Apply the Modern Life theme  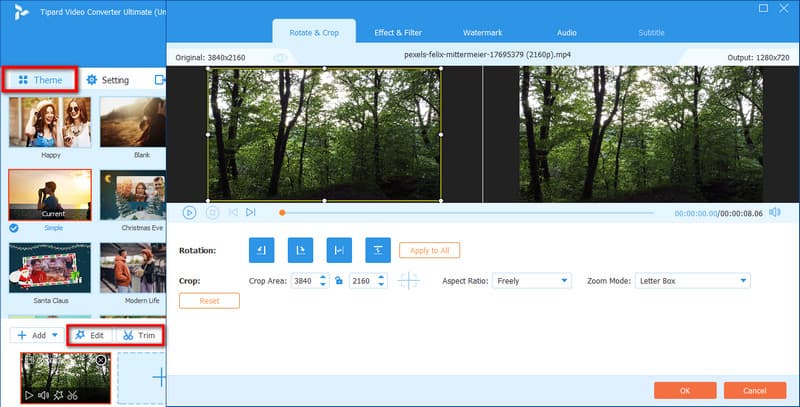point(133,268)
